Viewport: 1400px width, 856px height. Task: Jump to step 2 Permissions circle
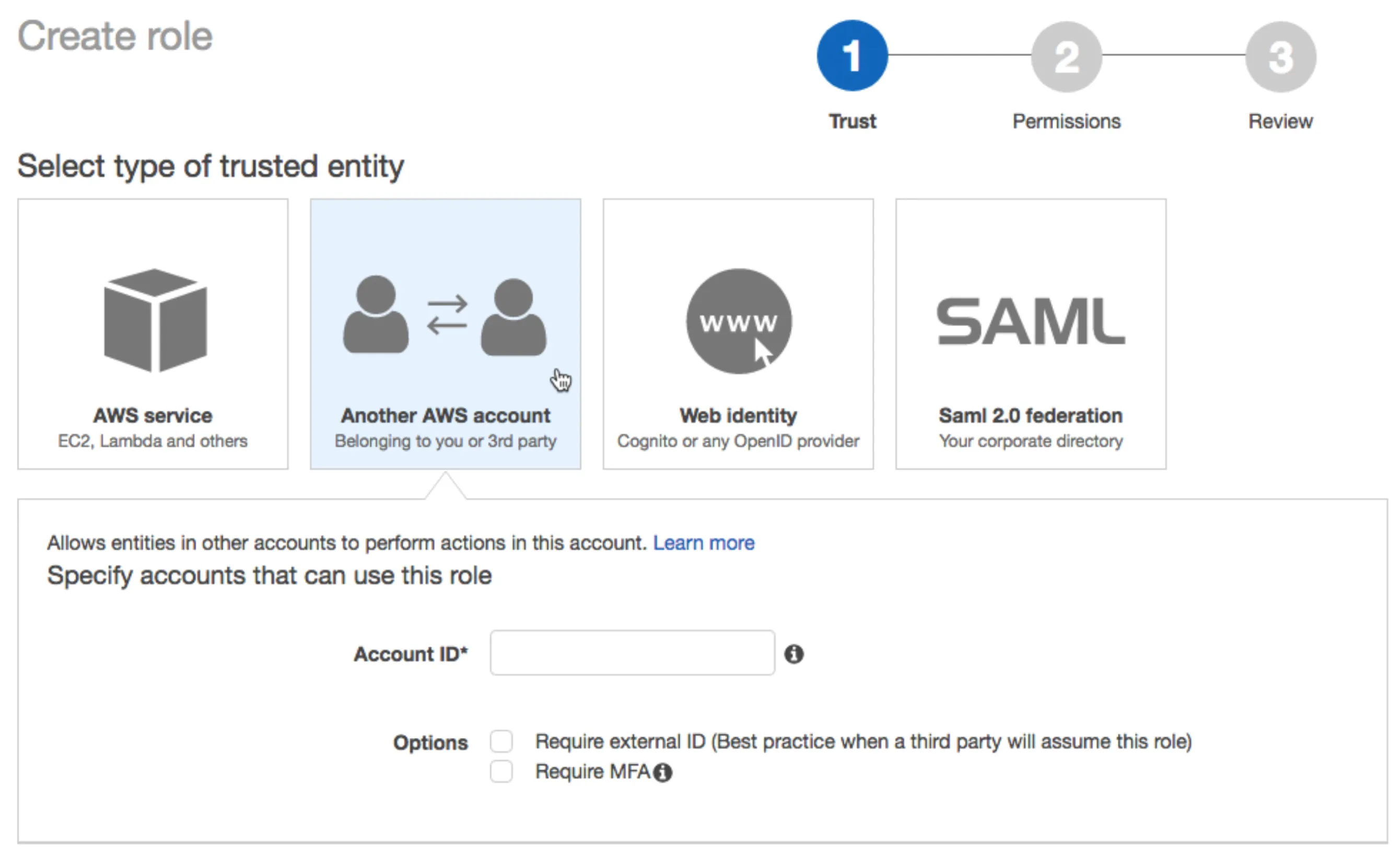point(1066,57)
